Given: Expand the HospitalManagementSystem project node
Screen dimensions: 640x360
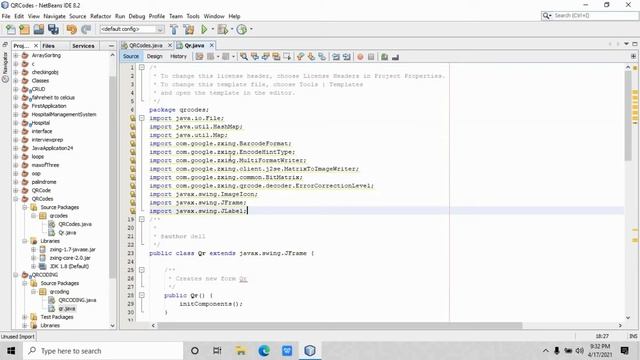Looking at the screenshot, I should tap(16, 114).
